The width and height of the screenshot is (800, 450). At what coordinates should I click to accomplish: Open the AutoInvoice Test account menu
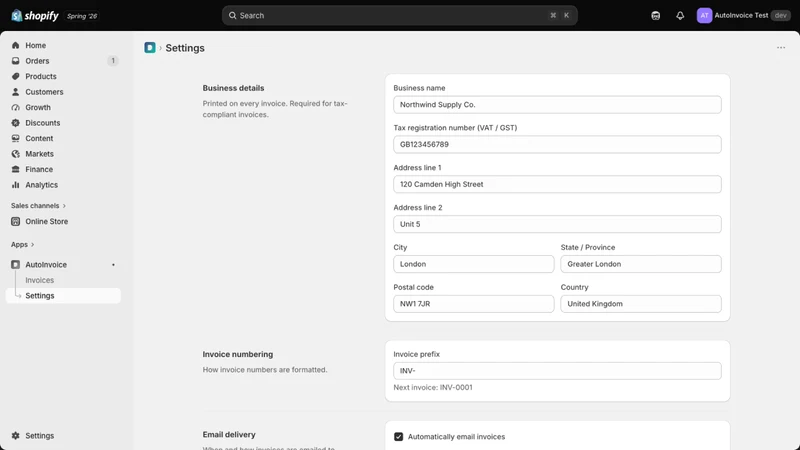click(x=744, y=15)
